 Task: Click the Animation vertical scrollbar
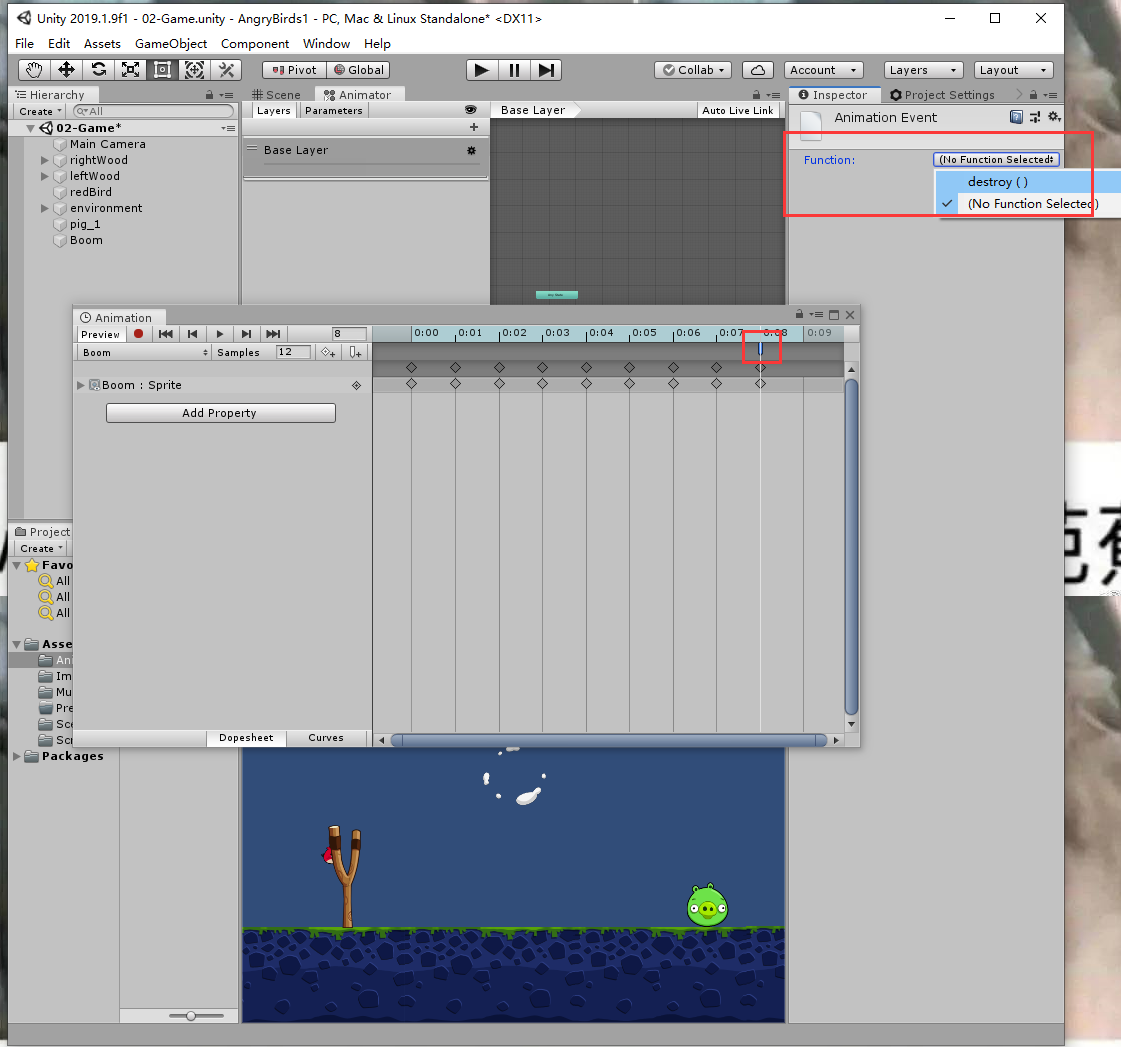click(851, 546)
